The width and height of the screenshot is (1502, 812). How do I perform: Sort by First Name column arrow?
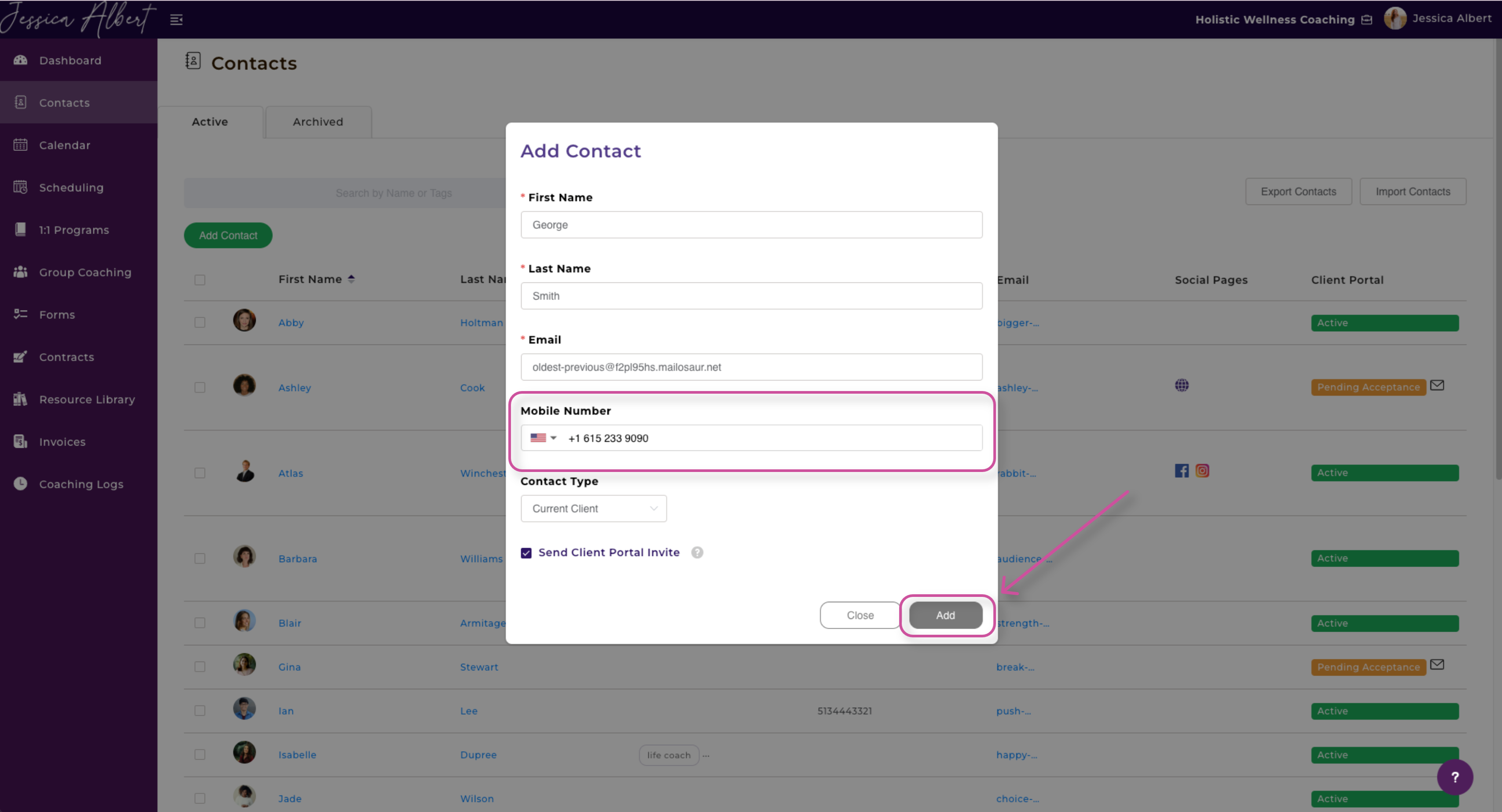click(351, 279)
